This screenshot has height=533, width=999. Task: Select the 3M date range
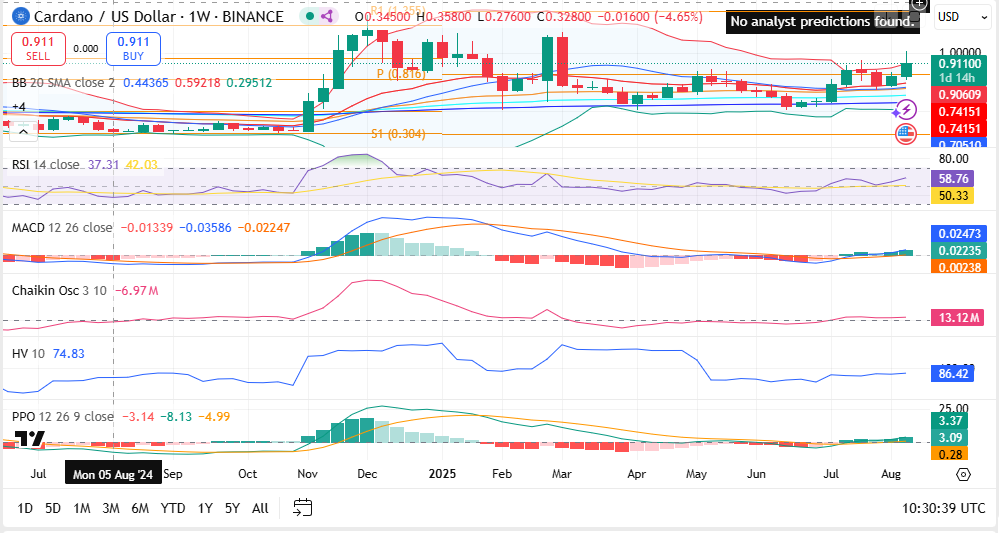point(111,508)
